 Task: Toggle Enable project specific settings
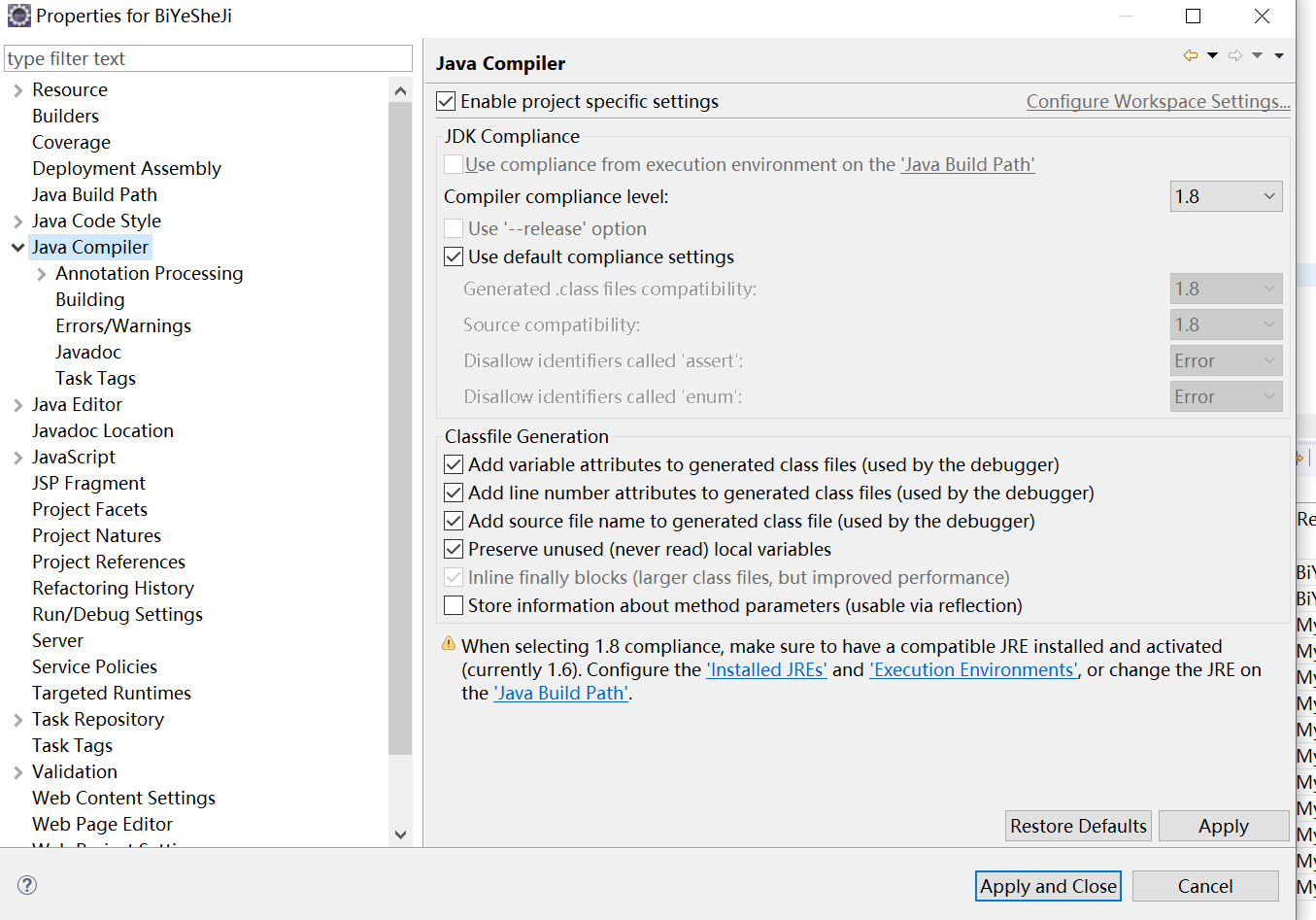[447, 101]
